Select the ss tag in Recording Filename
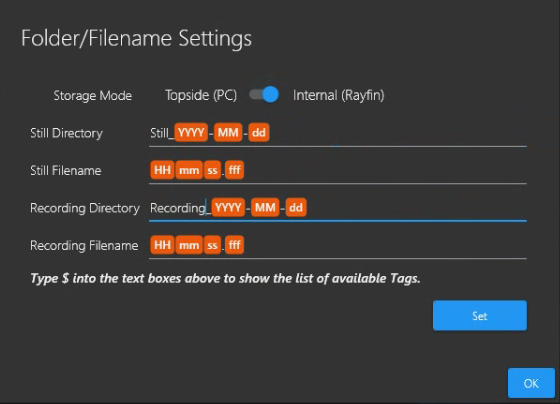 (x=212, y=245)
